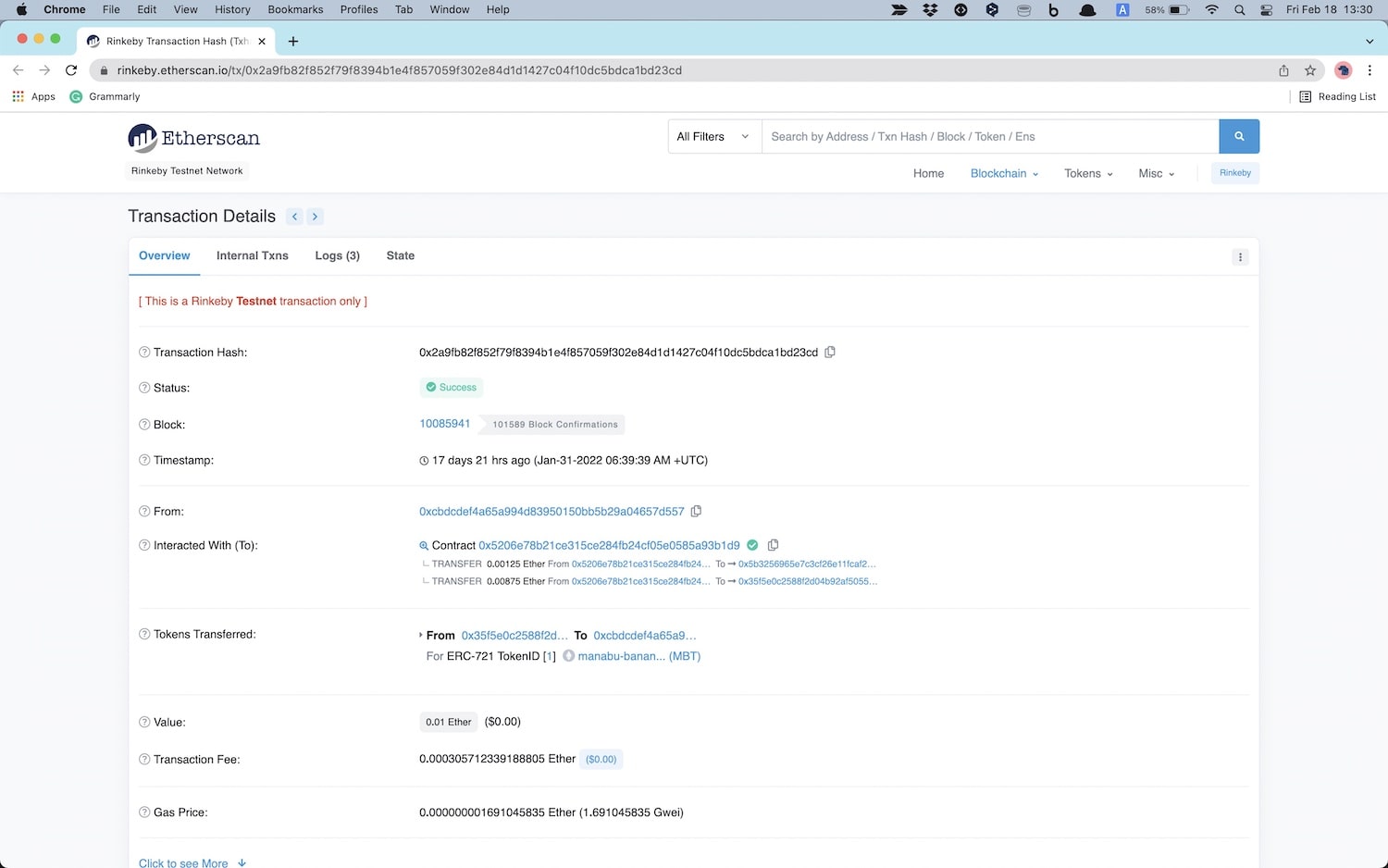Viewport: 1388px width, 868px height.
Task: Open the All Filters dropdown
Action: tap(714, 136)
